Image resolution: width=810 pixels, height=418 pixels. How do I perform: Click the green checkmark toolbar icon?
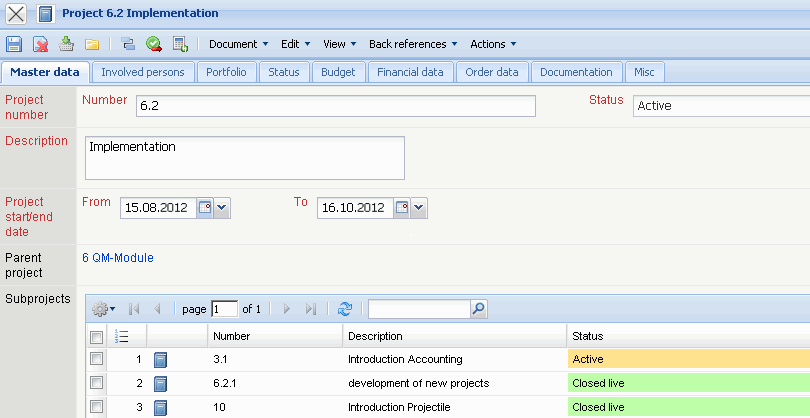click(154, 44)
